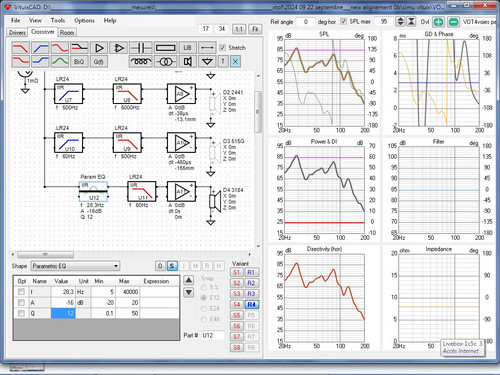Add a ground symbol component
The image size is (500, 375).
pos(207,61)
